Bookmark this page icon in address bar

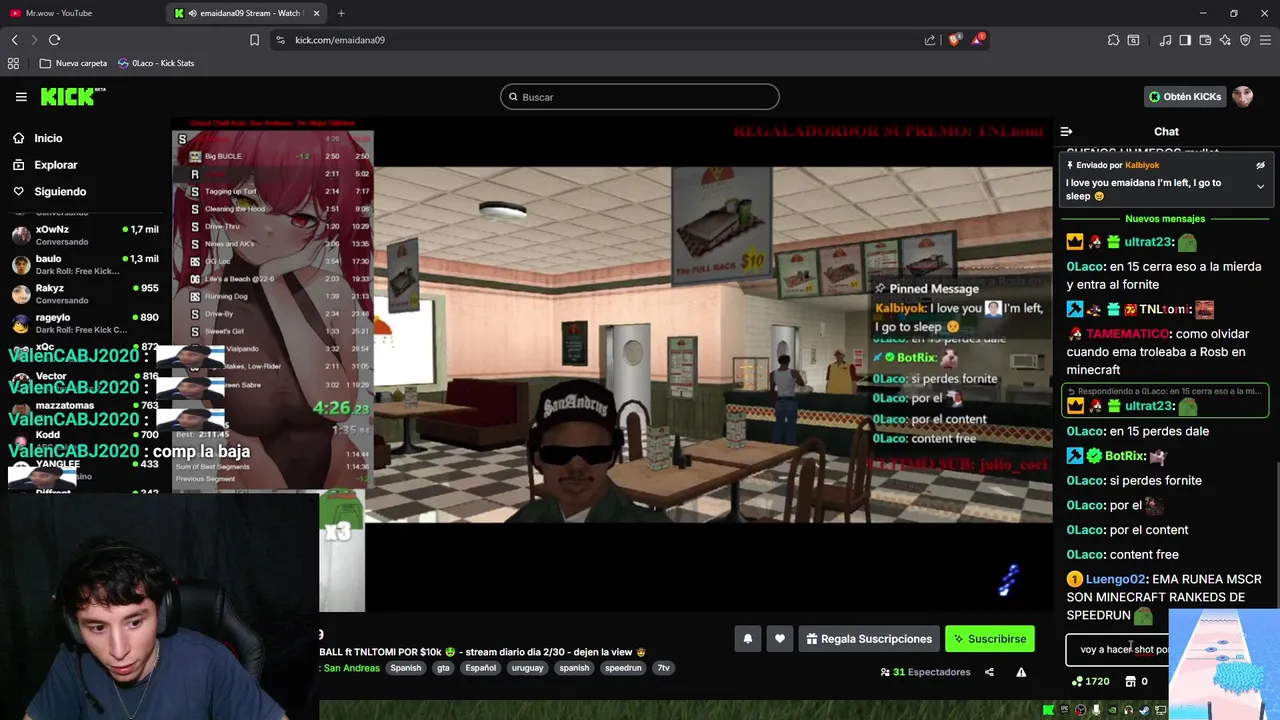pos(254,40)
